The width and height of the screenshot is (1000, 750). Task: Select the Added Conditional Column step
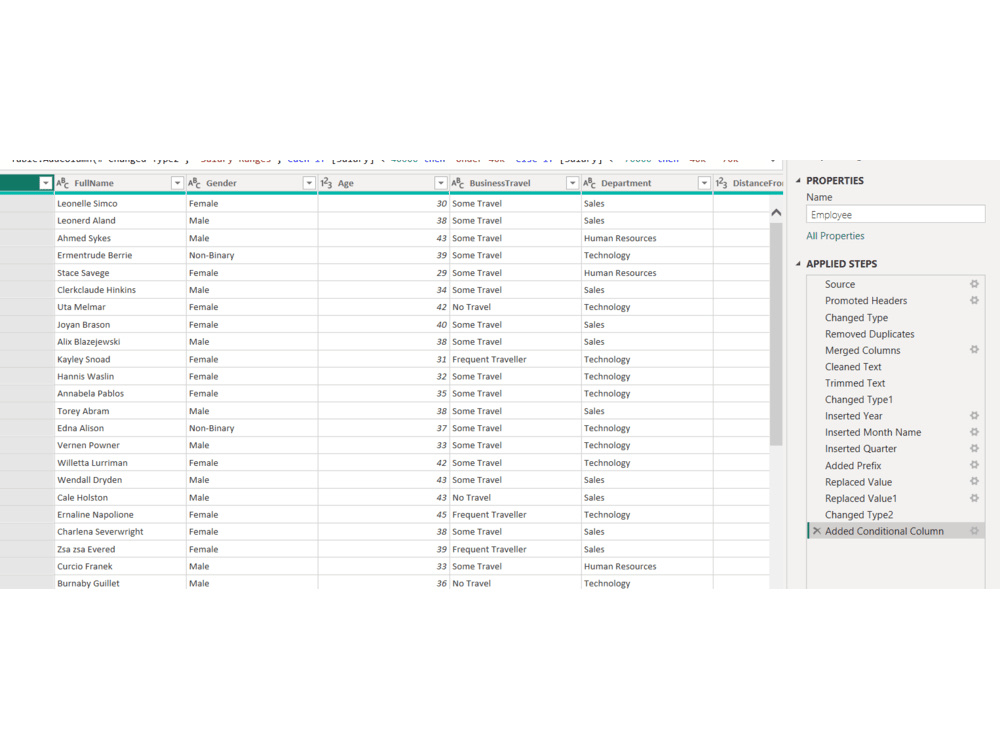884,531
